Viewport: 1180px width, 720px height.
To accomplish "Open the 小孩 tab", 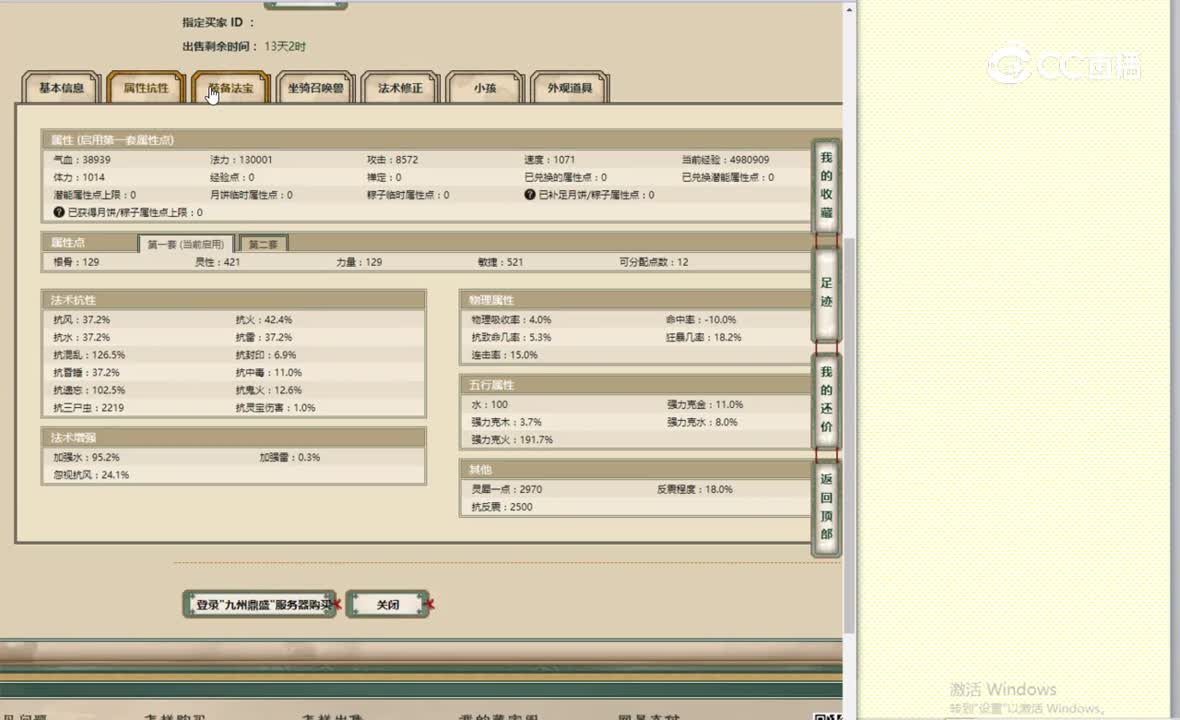I will tap(485, 88).
